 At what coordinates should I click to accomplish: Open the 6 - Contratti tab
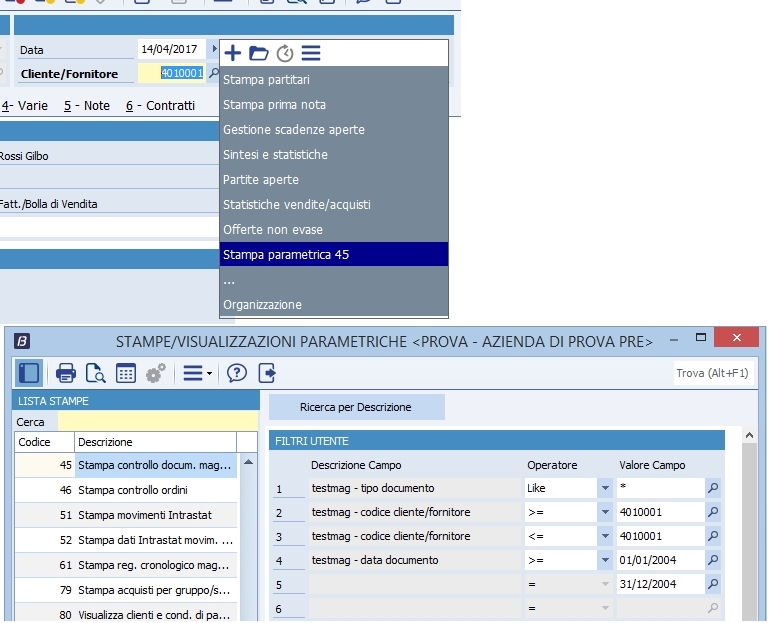160,105
